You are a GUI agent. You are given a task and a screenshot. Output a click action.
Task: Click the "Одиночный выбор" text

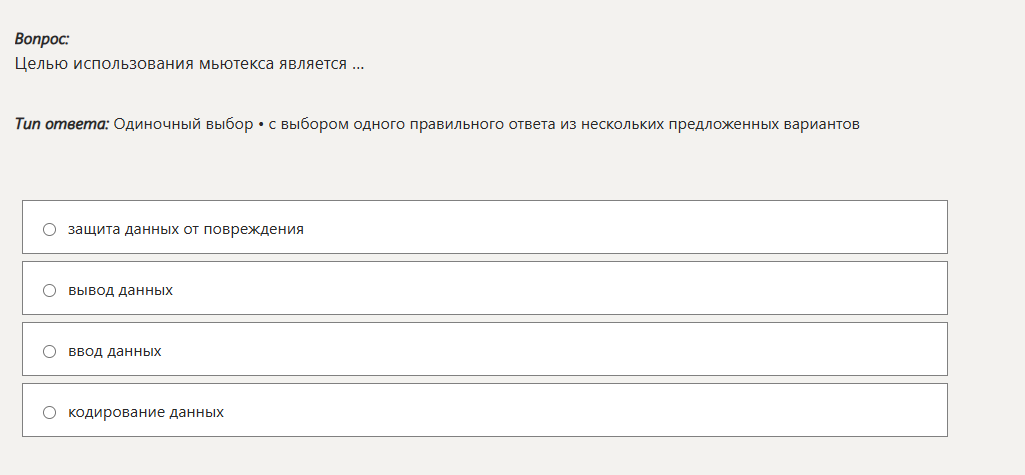(x=184, y=124)
